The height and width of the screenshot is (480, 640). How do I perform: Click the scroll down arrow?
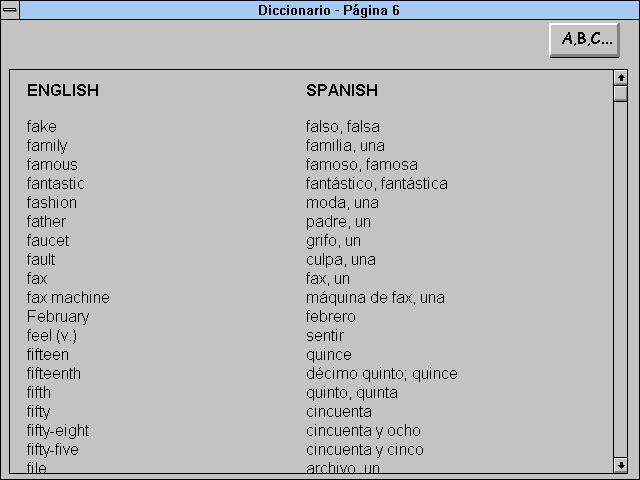click(621, 465)
